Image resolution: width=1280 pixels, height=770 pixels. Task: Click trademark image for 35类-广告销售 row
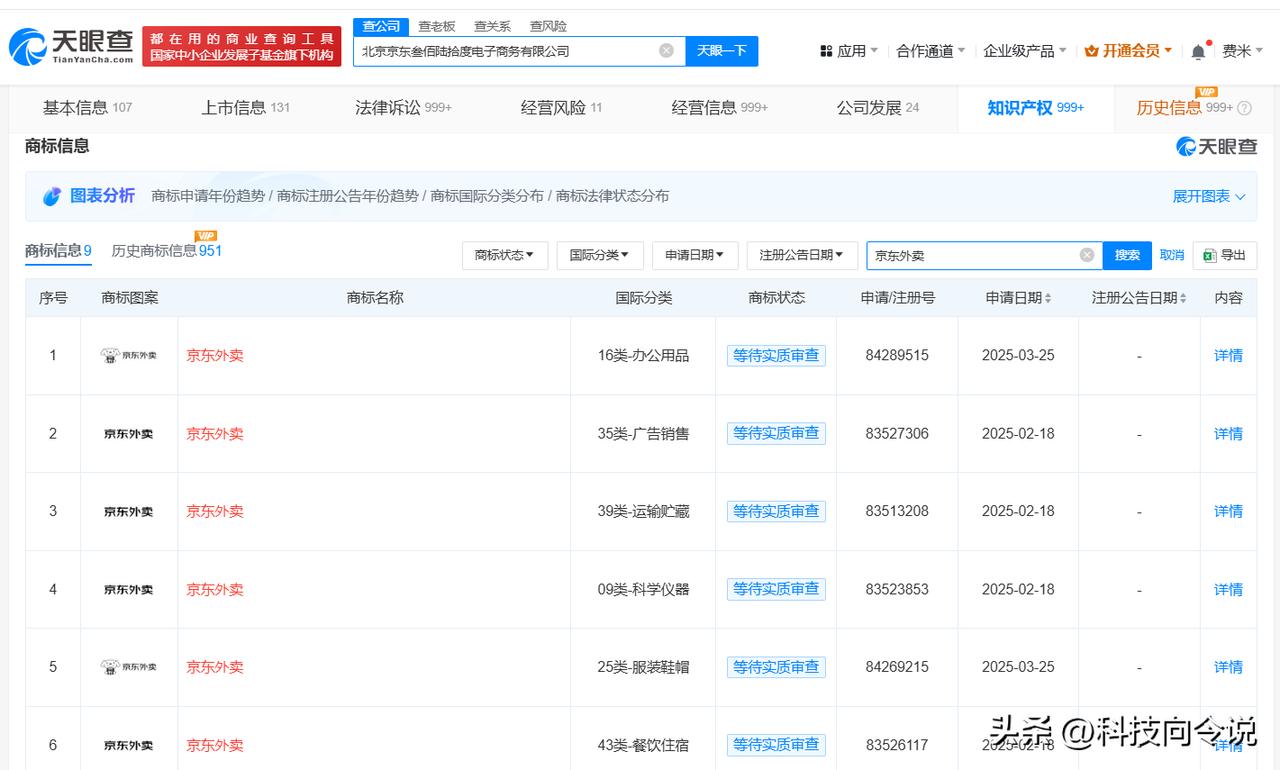(129, 433)
